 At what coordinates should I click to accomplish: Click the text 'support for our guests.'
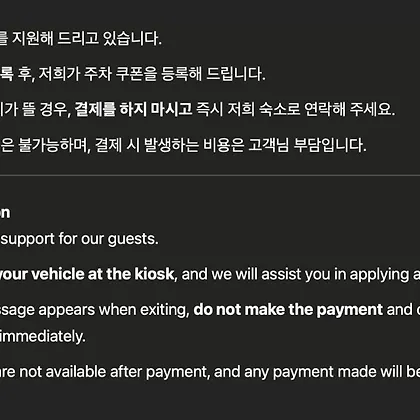(x=79, y=239)
